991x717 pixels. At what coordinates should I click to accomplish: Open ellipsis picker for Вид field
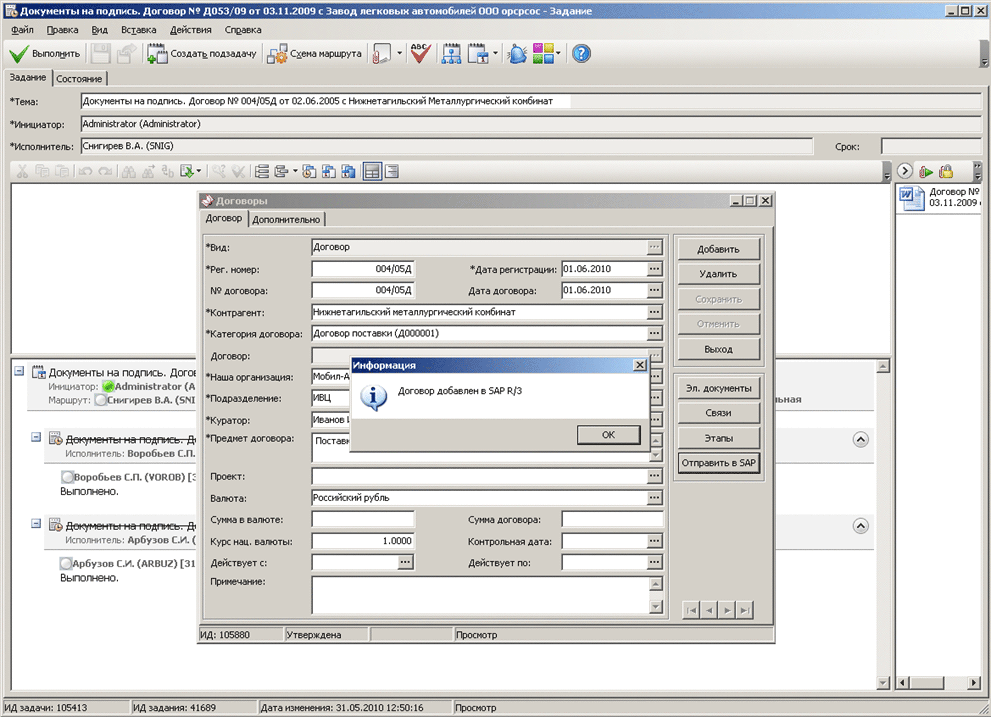pyautogui.click(x=654, y=247)
